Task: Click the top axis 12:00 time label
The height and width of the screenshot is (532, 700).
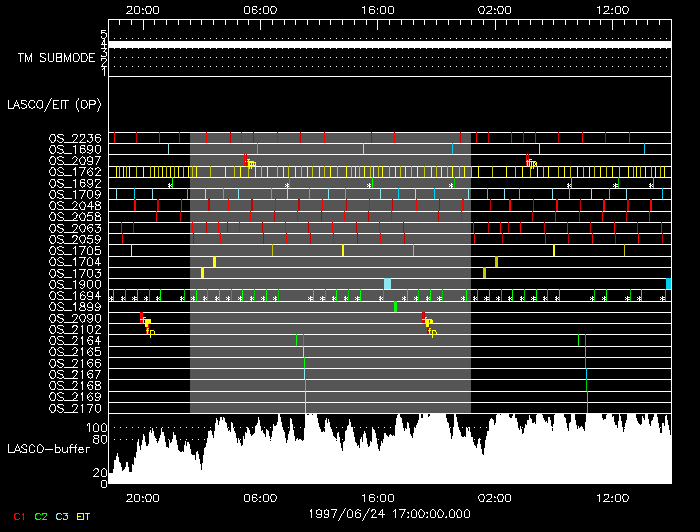Action: [612, 8]
